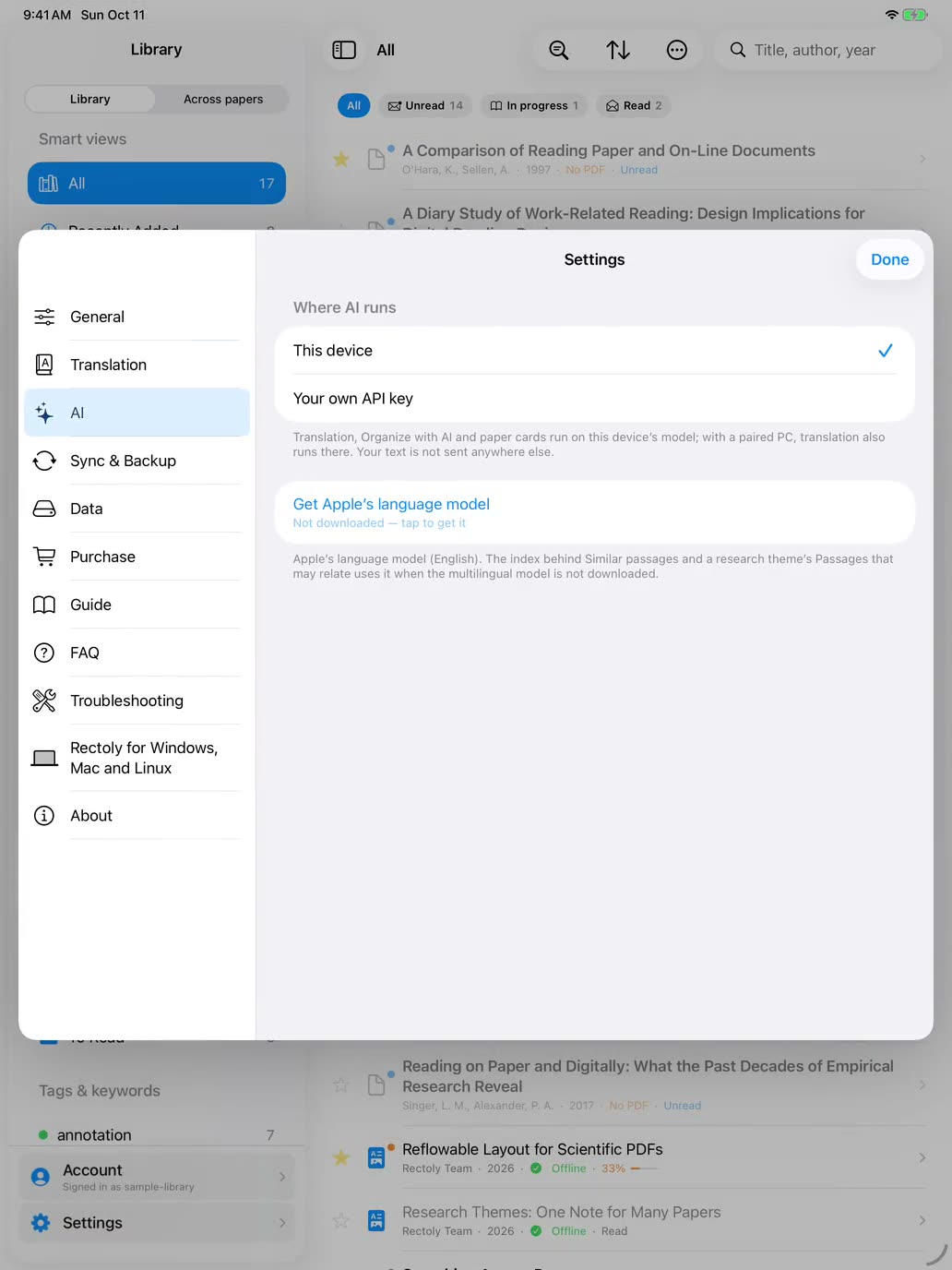Open the FAQ section
The image size is (952, 1270).
(137, 653)
